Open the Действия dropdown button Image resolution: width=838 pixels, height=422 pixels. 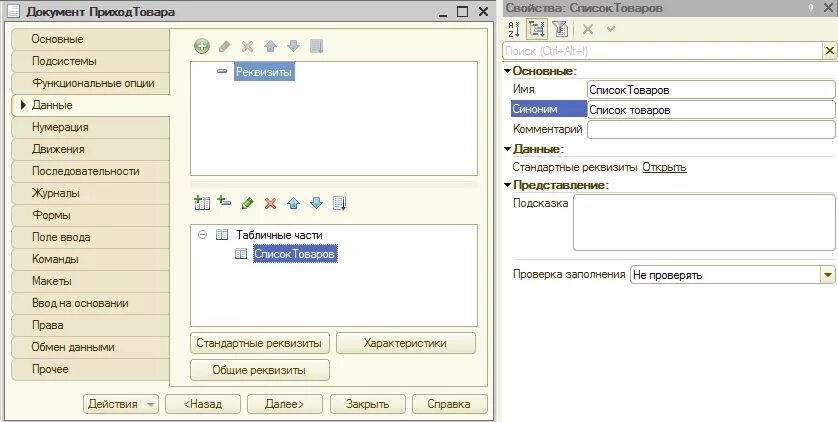(120, 404)
